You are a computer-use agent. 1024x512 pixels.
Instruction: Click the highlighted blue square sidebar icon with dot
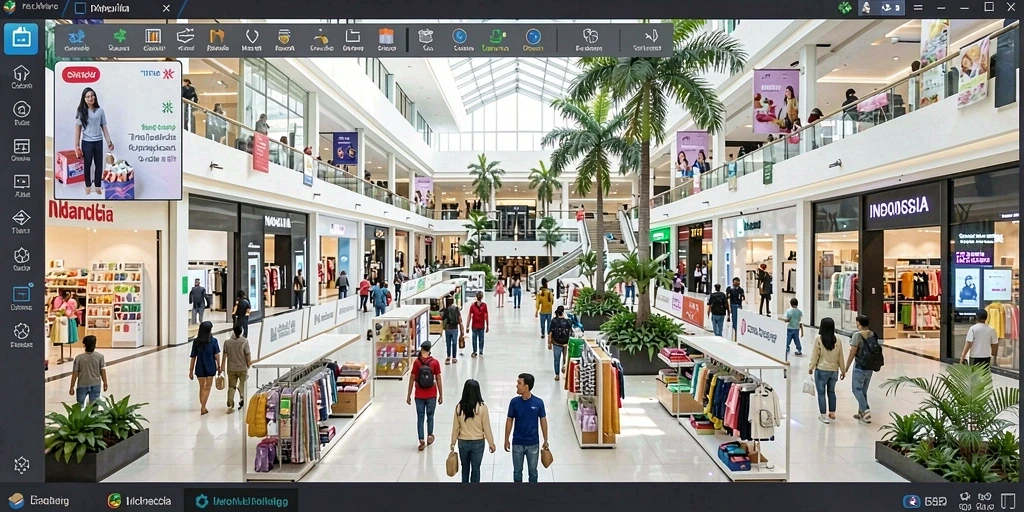coord(22,294)
